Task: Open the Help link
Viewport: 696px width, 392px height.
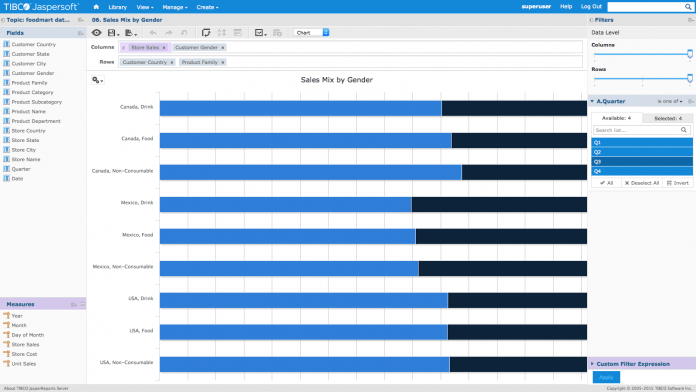Action: [x=566, y=7]
